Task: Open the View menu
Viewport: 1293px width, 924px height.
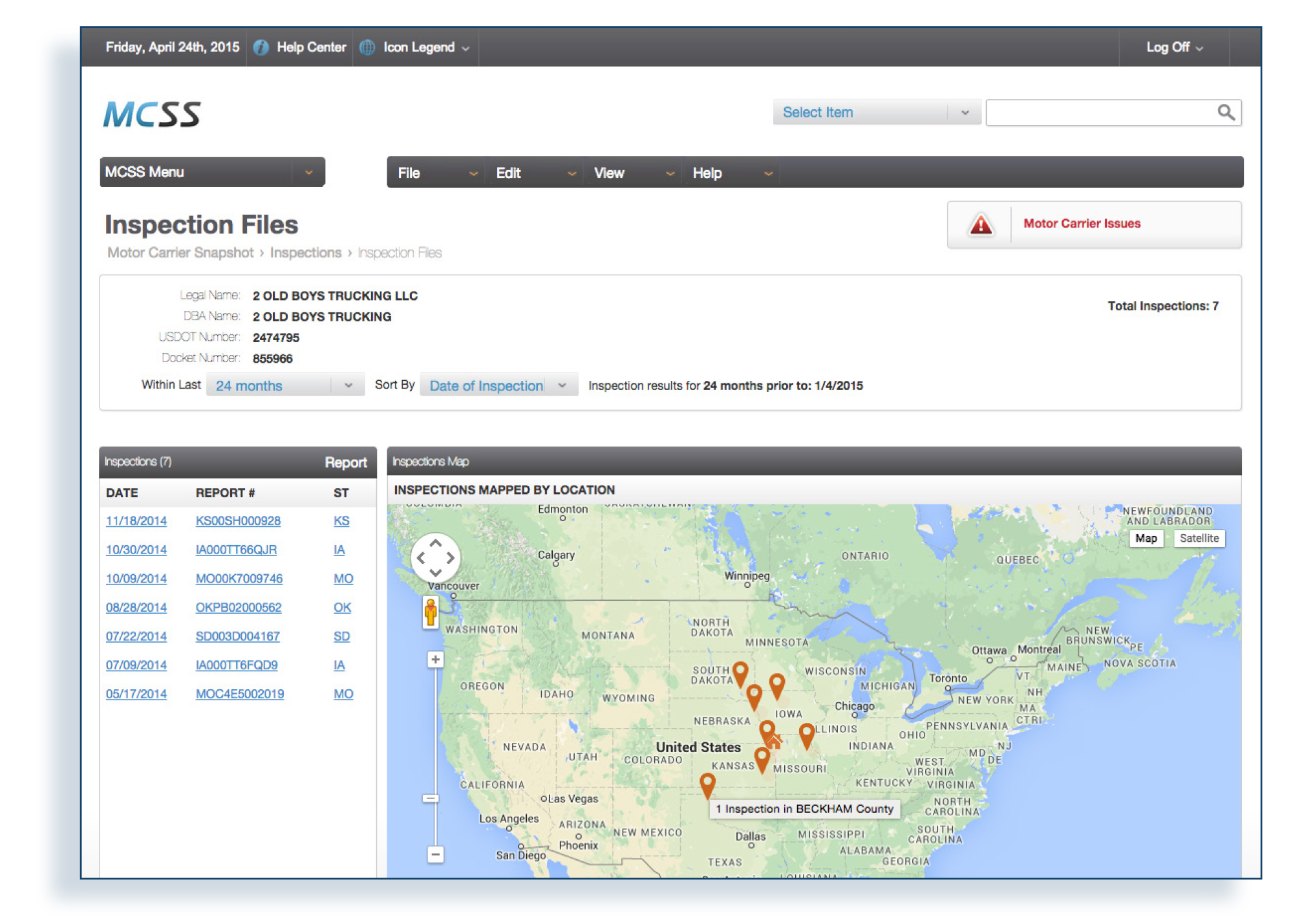Action: (633, 173)
